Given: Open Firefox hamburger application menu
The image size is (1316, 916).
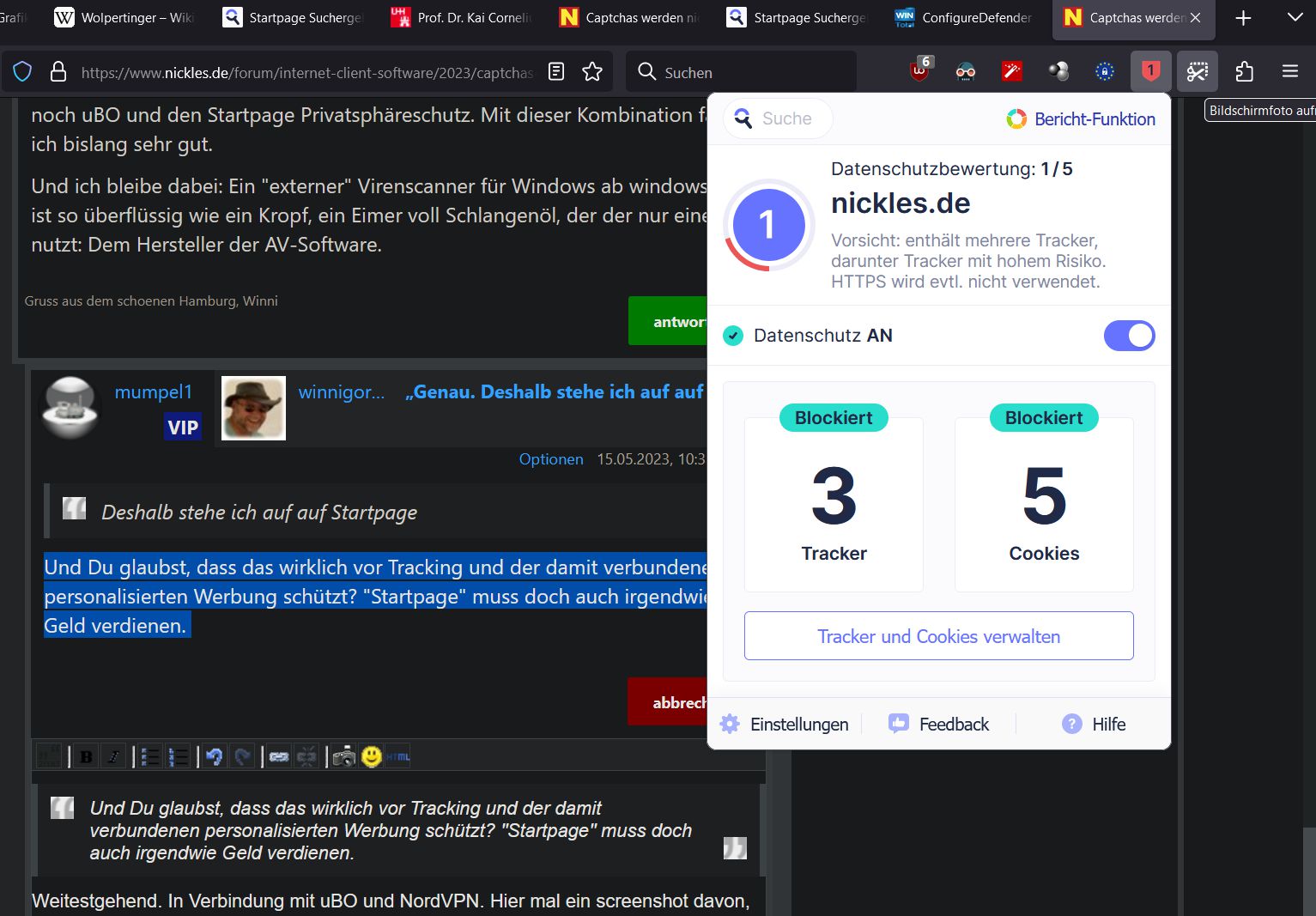Looking at the screenshot, I should coord(1290,72).
